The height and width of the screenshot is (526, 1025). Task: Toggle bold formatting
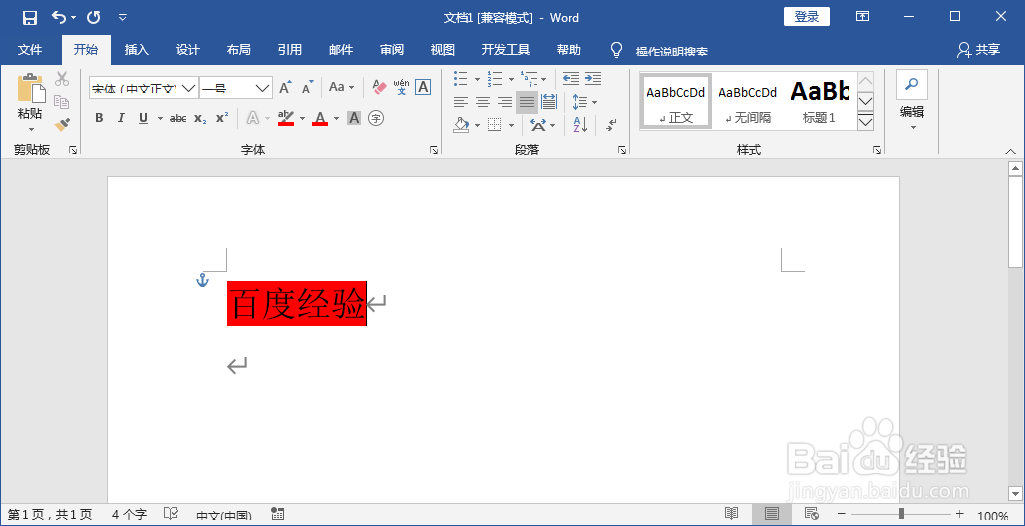(x=99, y=118)
